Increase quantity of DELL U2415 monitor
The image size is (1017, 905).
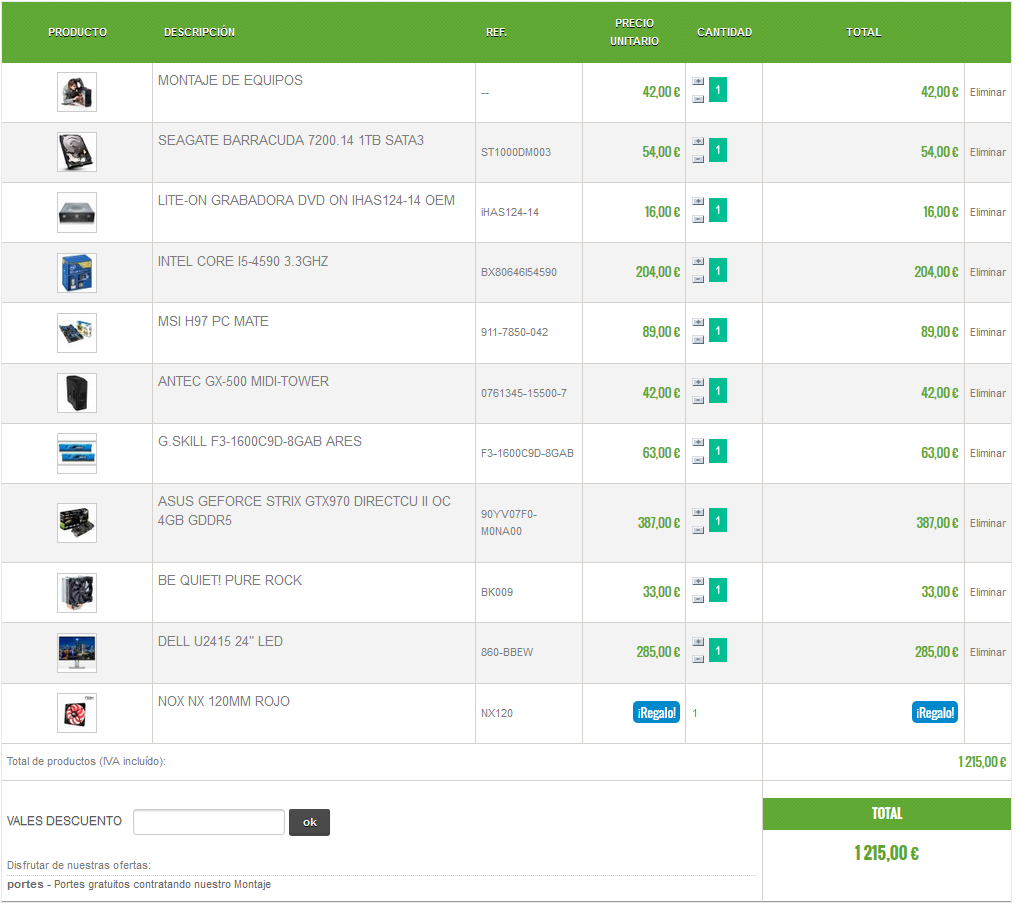(700, 642)
